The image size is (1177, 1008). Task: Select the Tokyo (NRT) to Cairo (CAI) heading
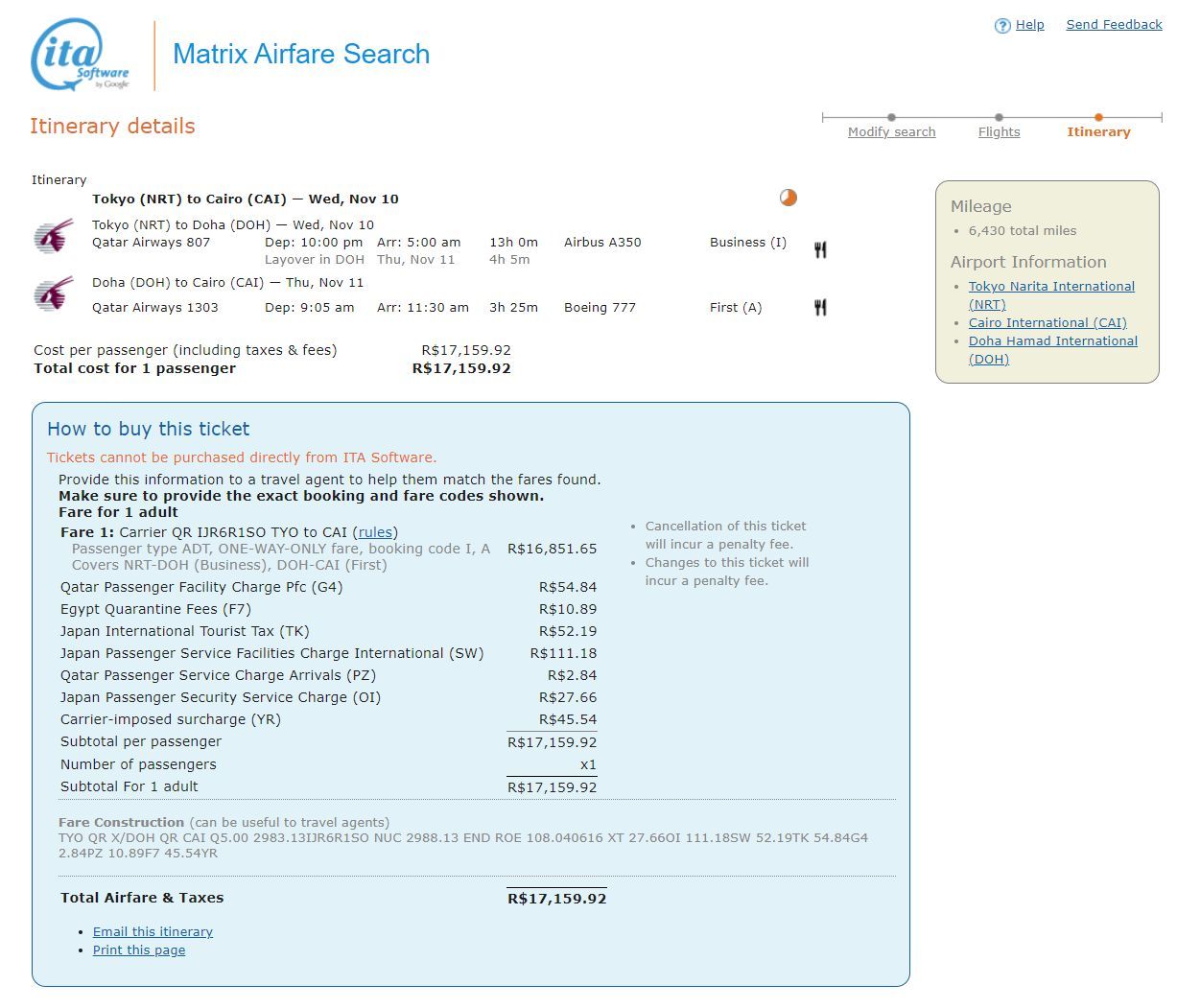(246, 199)
